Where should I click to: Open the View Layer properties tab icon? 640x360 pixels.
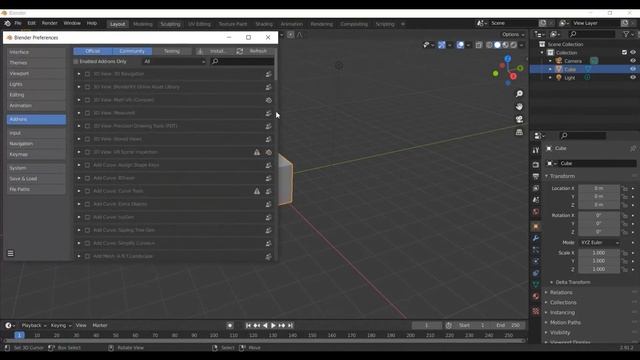pos(536,188)
